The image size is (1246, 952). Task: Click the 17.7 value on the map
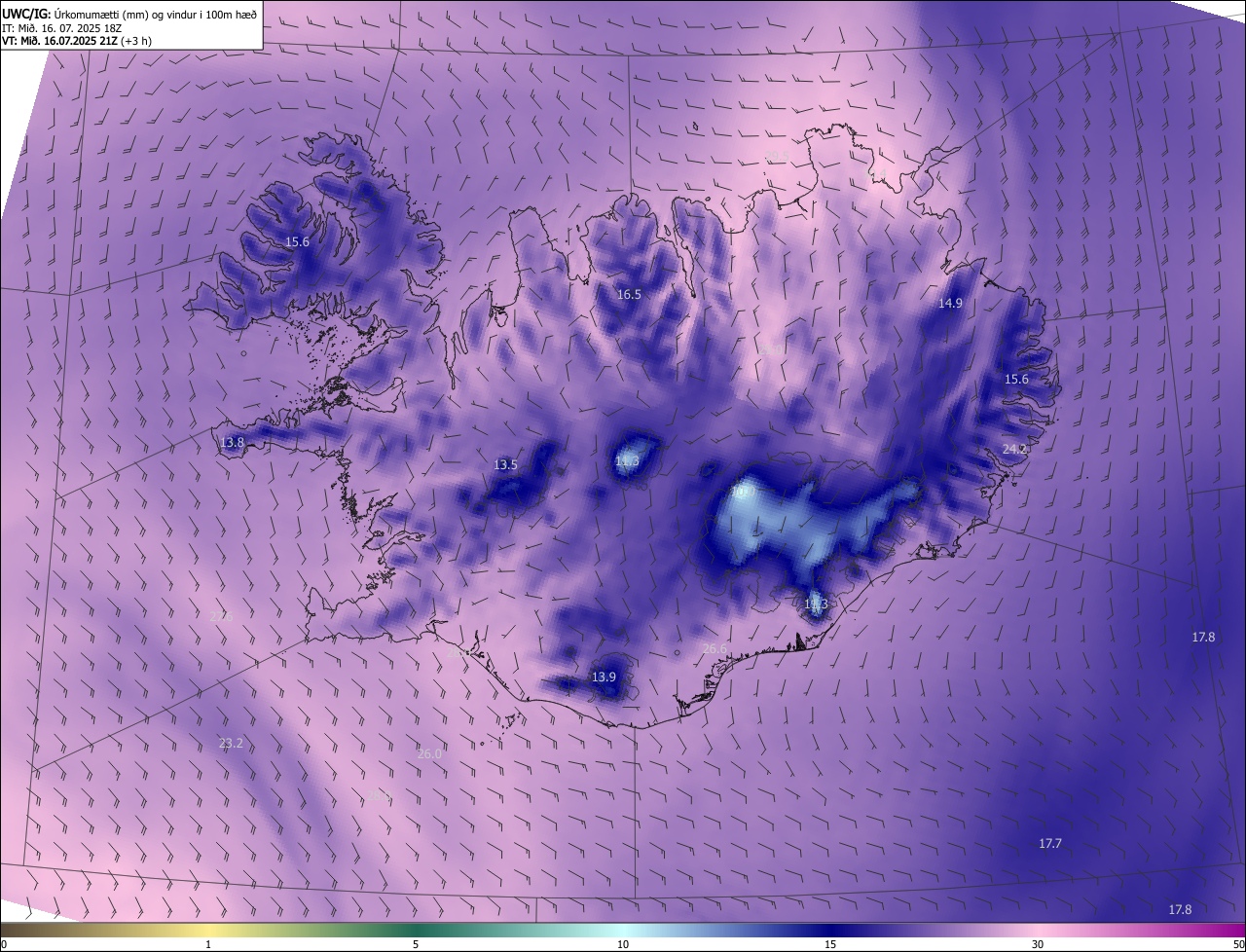pos(1049,843)
